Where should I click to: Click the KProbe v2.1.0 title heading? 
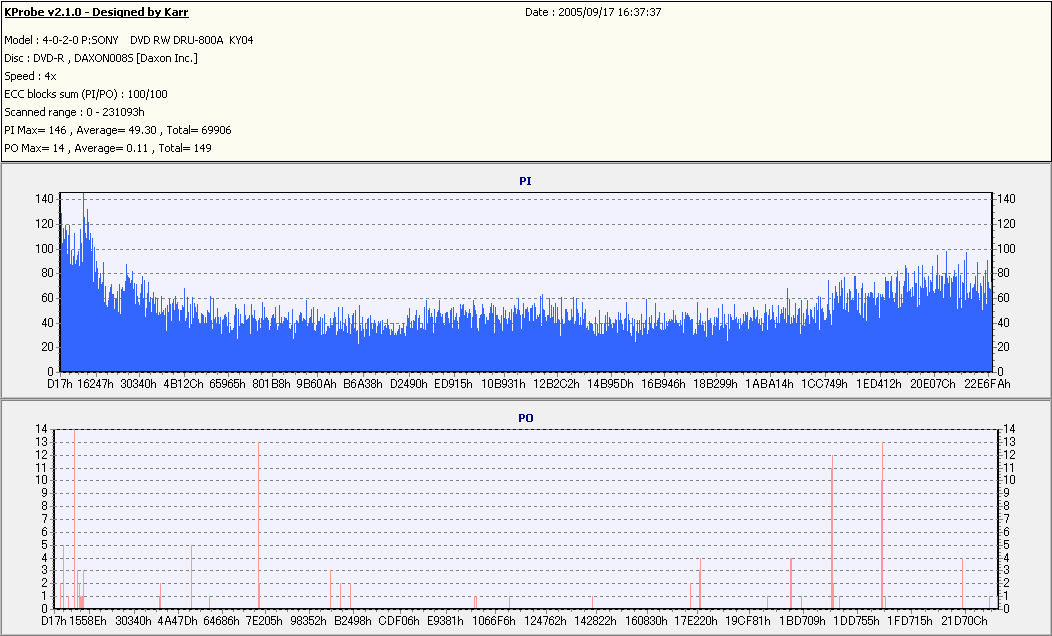click(96, 12)
